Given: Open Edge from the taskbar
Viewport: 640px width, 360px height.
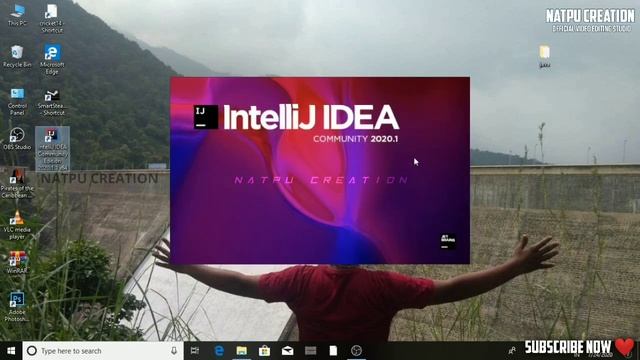Looking at the screenshot, I should [219, 351].
